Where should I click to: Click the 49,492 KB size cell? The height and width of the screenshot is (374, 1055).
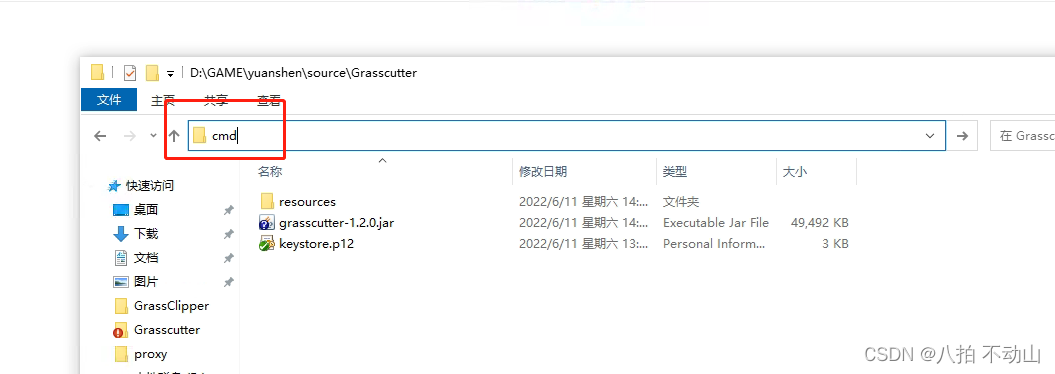pos(820,223)
